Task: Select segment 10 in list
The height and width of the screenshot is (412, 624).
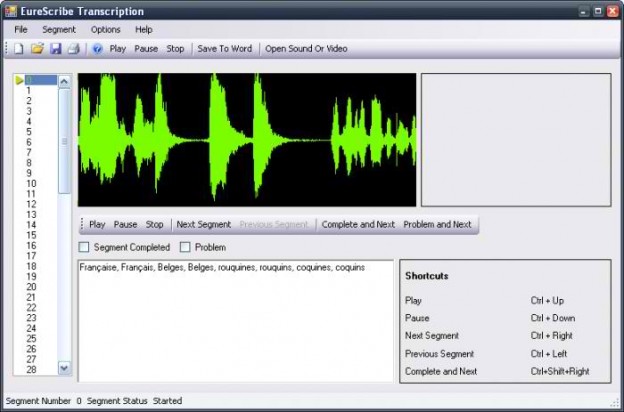Action: [x=31, y=184]
